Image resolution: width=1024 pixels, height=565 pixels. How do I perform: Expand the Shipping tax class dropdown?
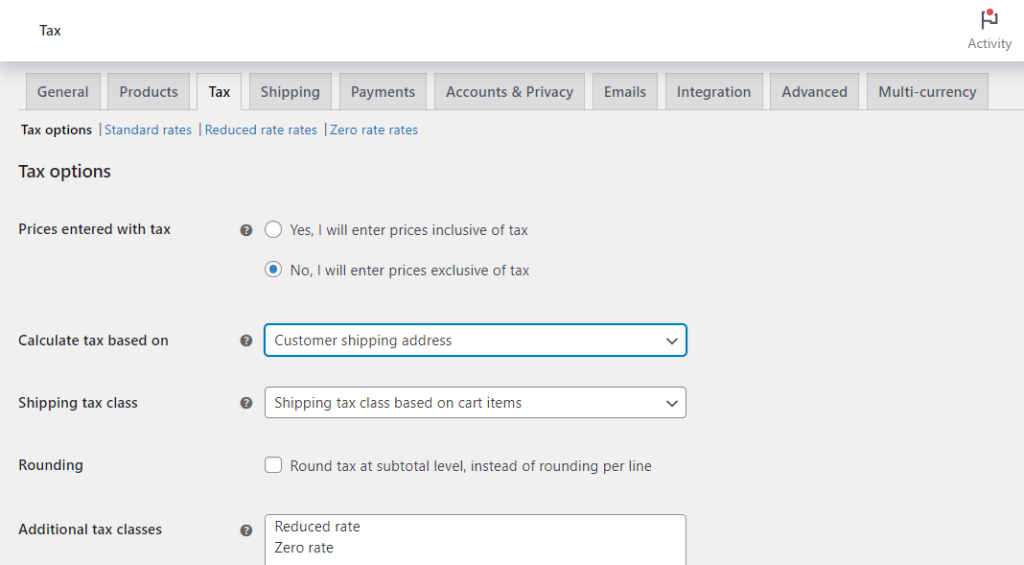(x=475, y=403)
